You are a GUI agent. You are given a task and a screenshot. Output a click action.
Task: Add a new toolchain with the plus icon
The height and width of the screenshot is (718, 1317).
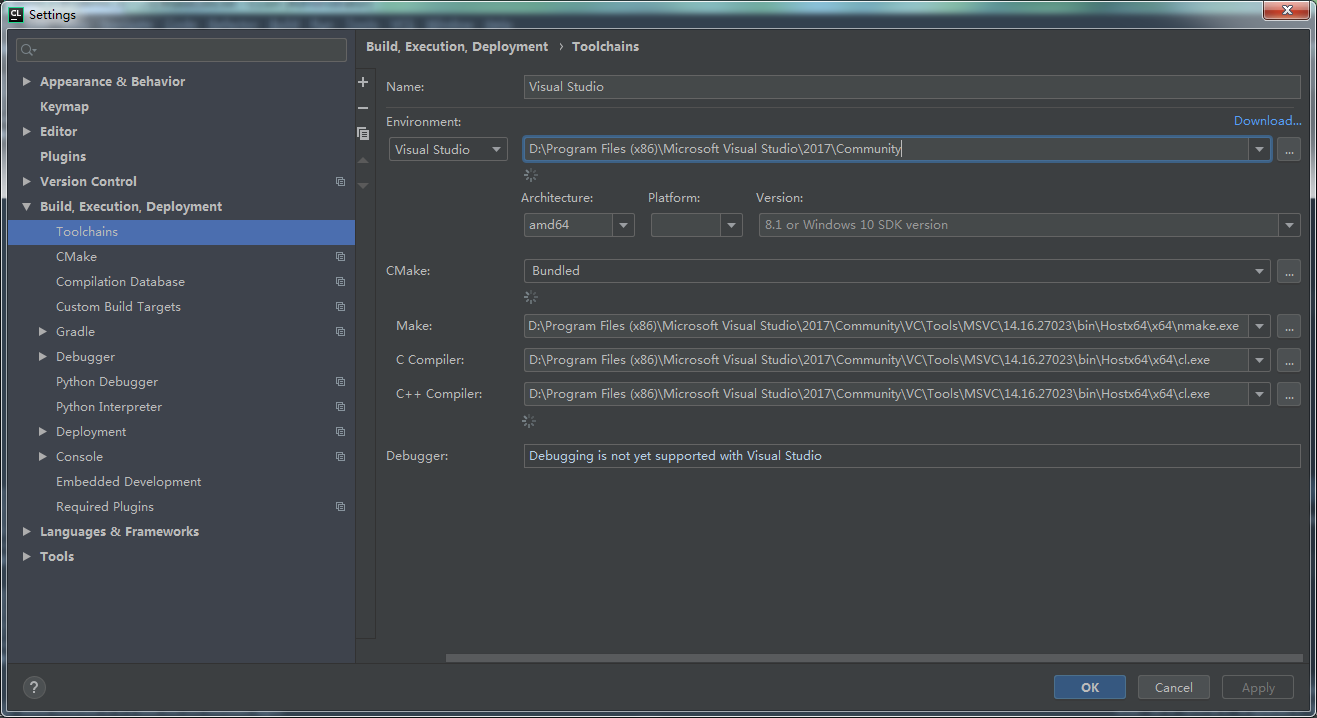click(363, 81)
